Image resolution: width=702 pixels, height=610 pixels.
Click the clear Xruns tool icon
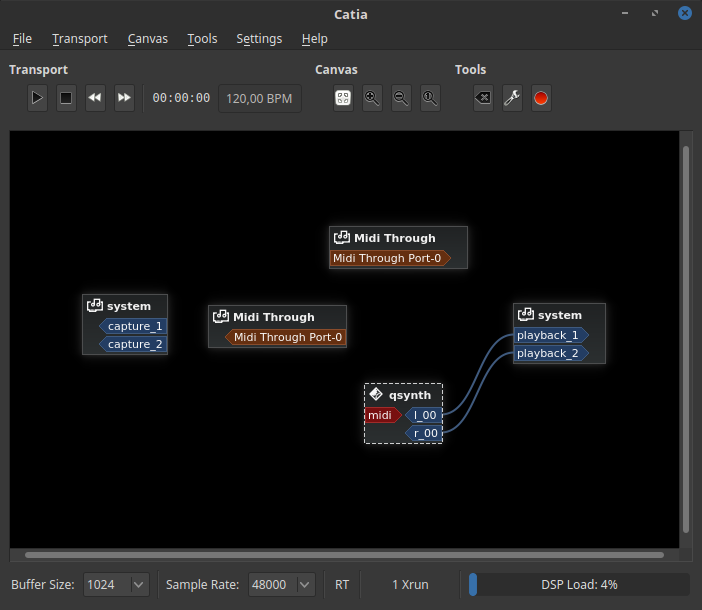point(483,98)
